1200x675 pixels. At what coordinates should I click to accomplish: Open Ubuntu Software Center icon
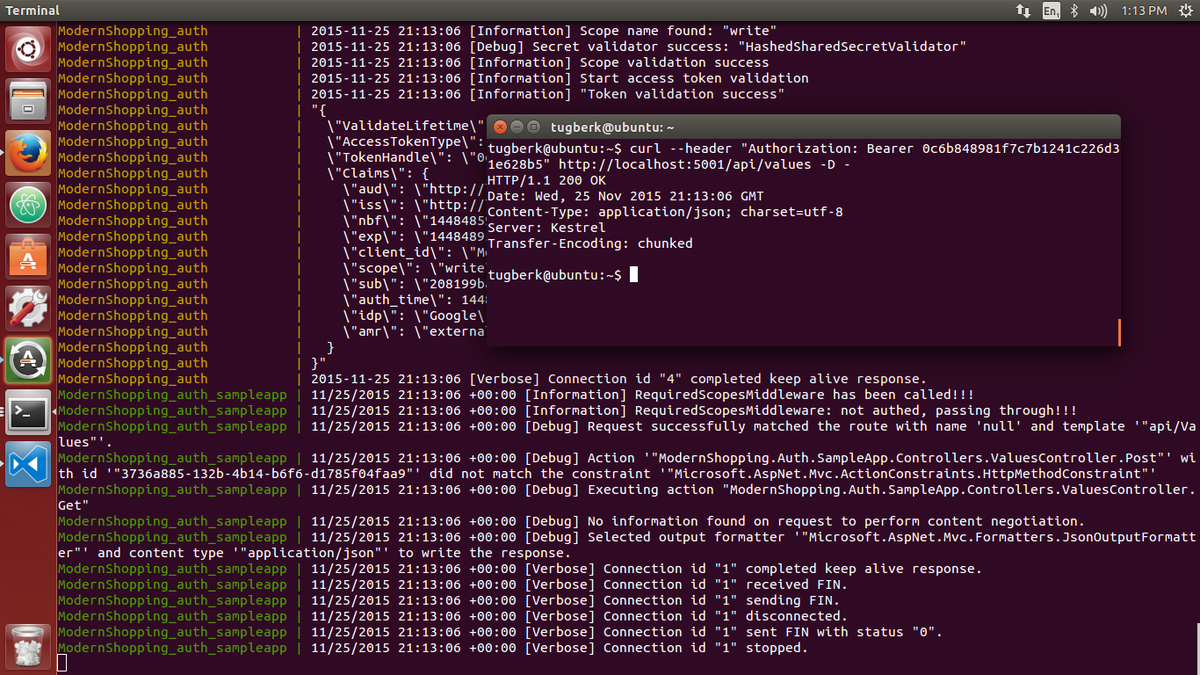pyautogui.click(x=28, y=257)
